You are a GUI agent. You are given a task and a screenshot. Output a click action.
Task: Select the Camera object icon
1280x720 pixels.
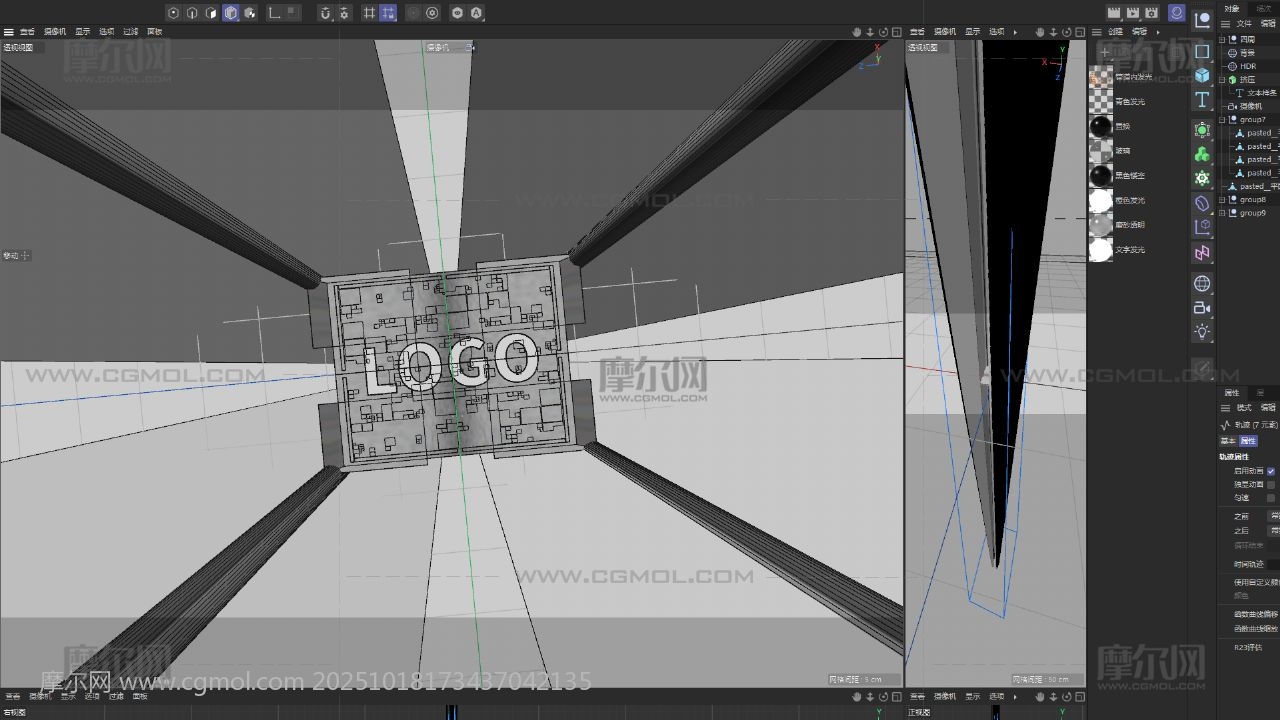coord(1202,308)
